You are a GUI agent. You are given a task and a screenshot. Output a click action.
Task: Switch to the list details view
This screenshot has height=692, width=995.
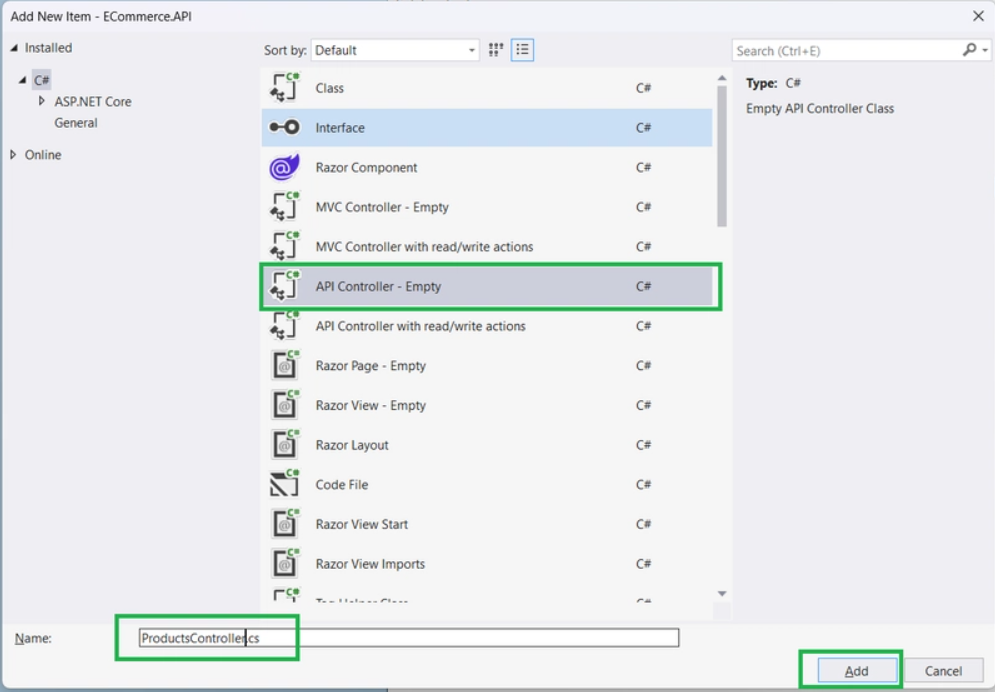click(x=522, y=50)
